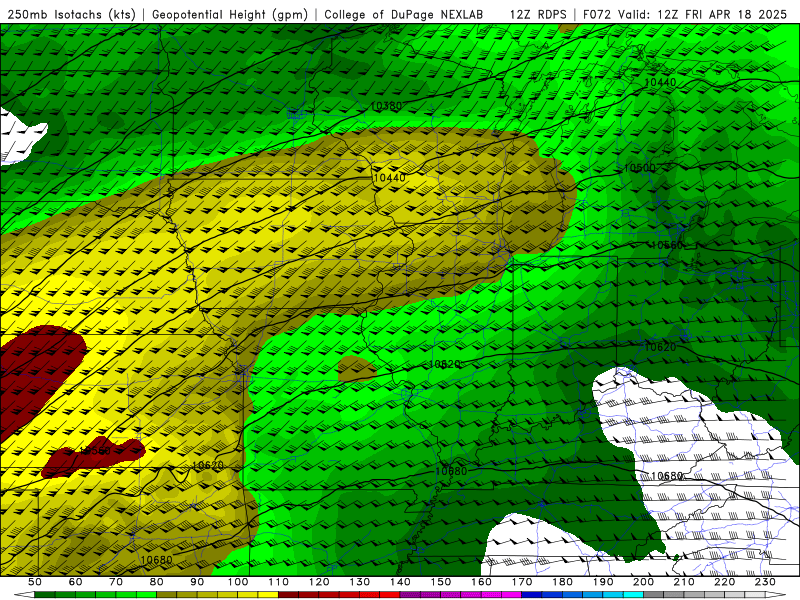Click the colorbar label 220
Screen dimensions: 800x600
pos(724,582)
